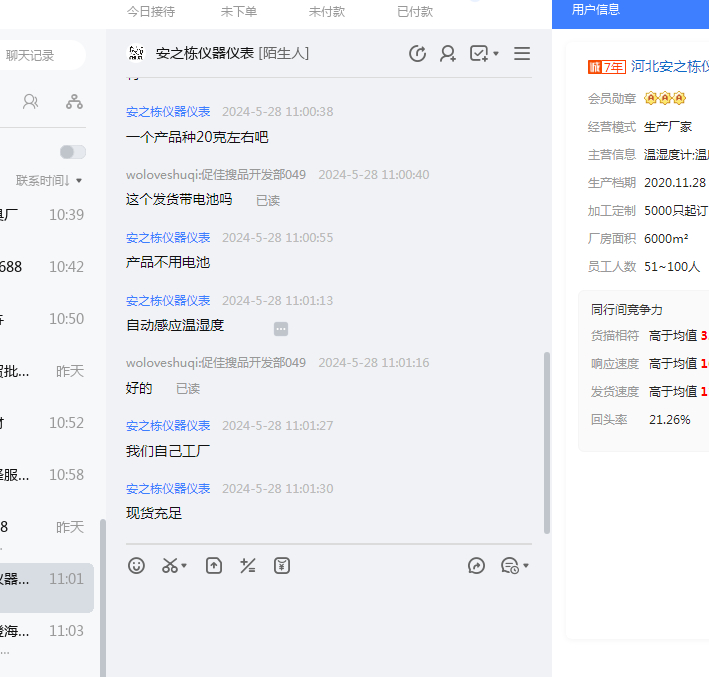The height and width of the screenshot is (677, 709).
Task: Expand the checkmark task dropdown in header
Action: (485, 54)
